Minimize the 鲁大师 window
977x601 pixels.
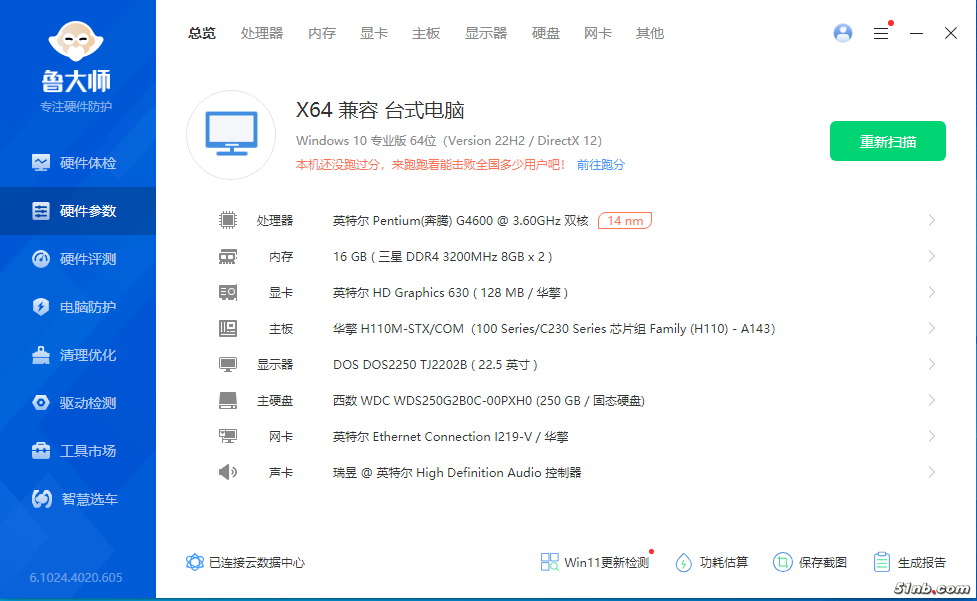point(916,33)
